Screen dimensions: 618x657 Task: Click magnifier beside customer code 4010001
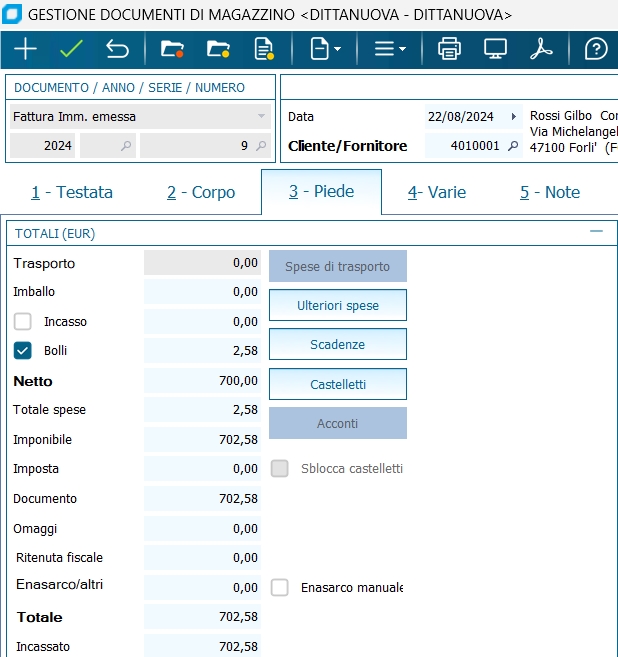[513, 146]
